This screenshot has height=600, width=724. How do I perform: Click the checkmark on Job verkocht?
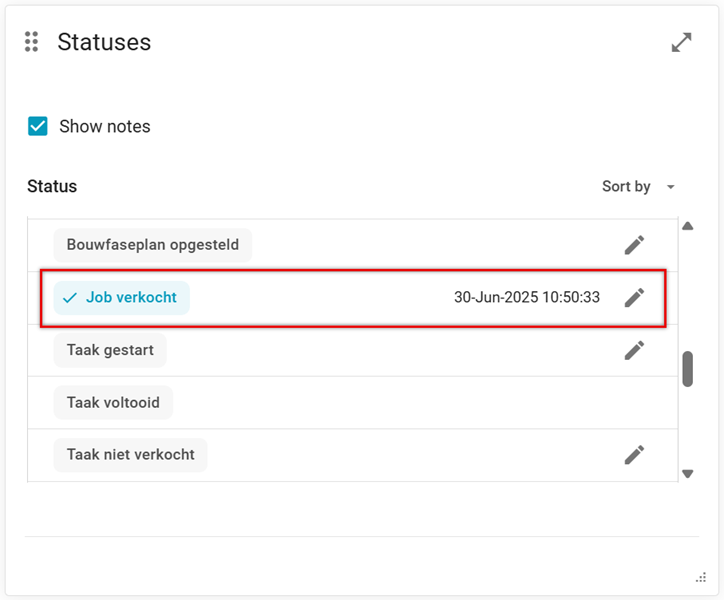tap(70, 298)
